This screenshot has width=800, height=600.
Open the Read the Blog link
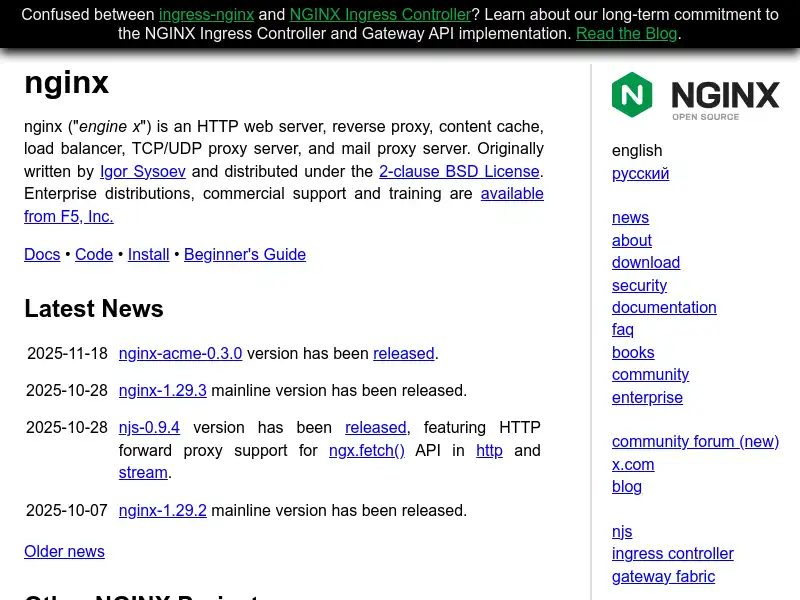click(626, 33)
